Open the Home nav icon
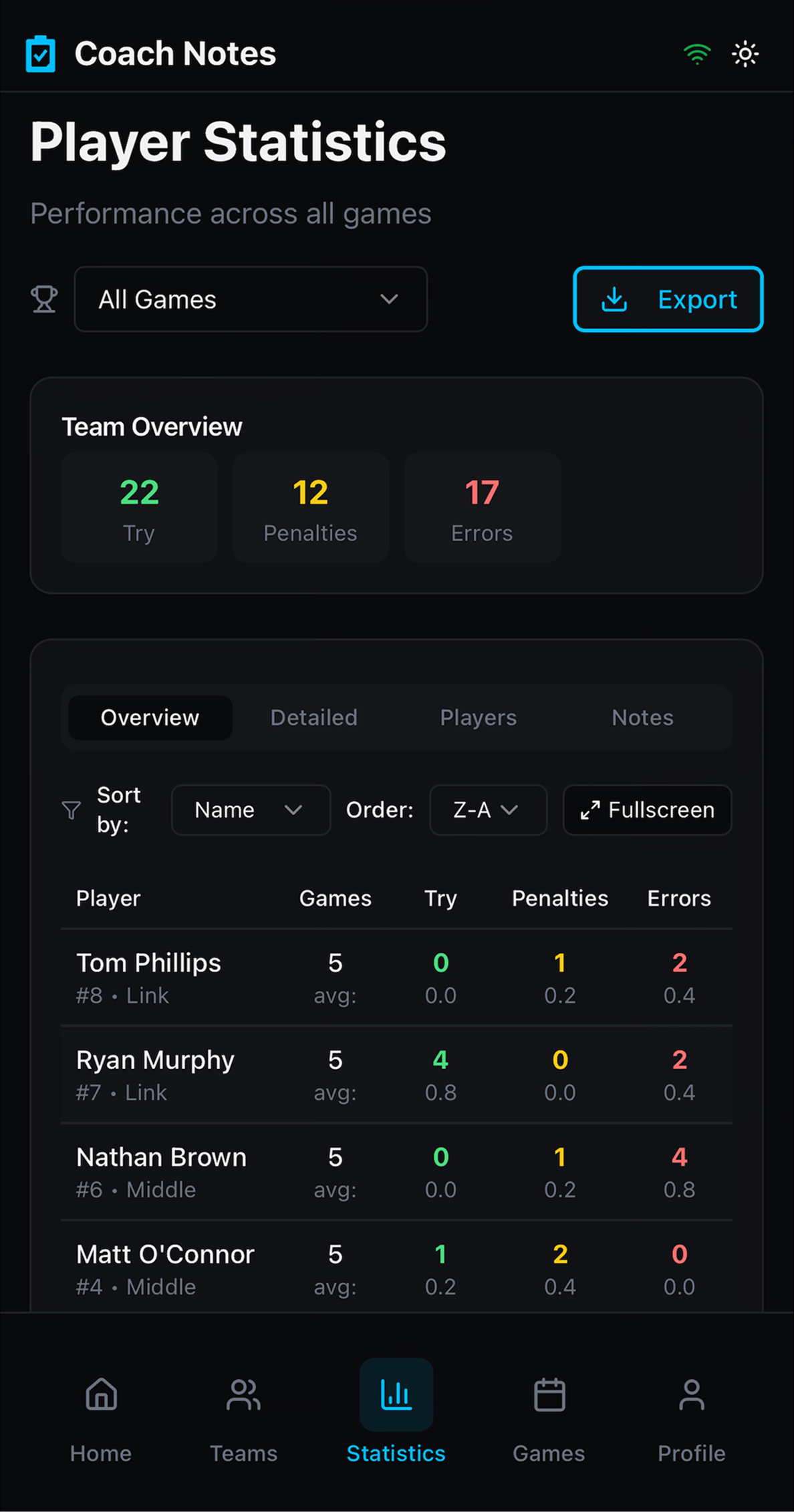This screenshot has width=794, height=1512. click(101, 1394)
